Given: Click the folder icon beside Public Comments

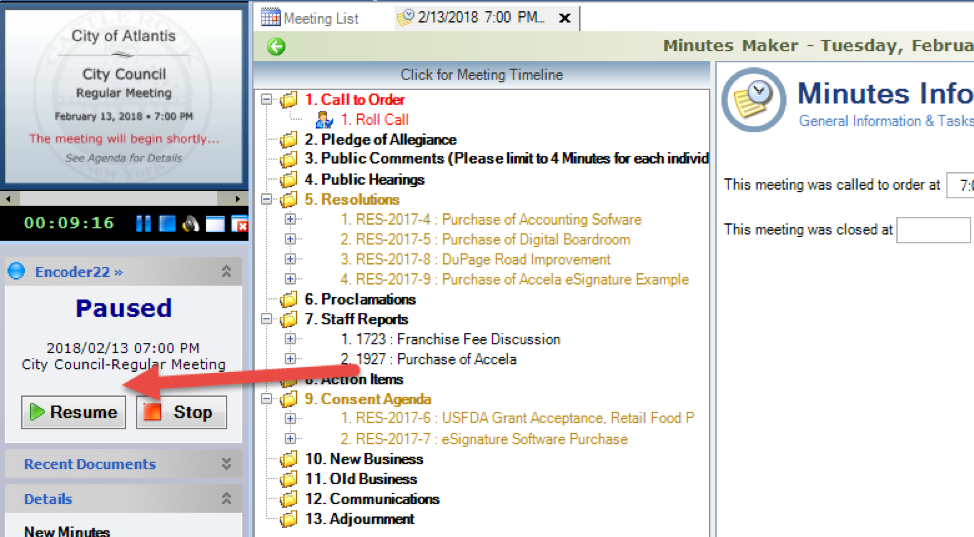Looking at the screenshot, I should pos(288,159).
